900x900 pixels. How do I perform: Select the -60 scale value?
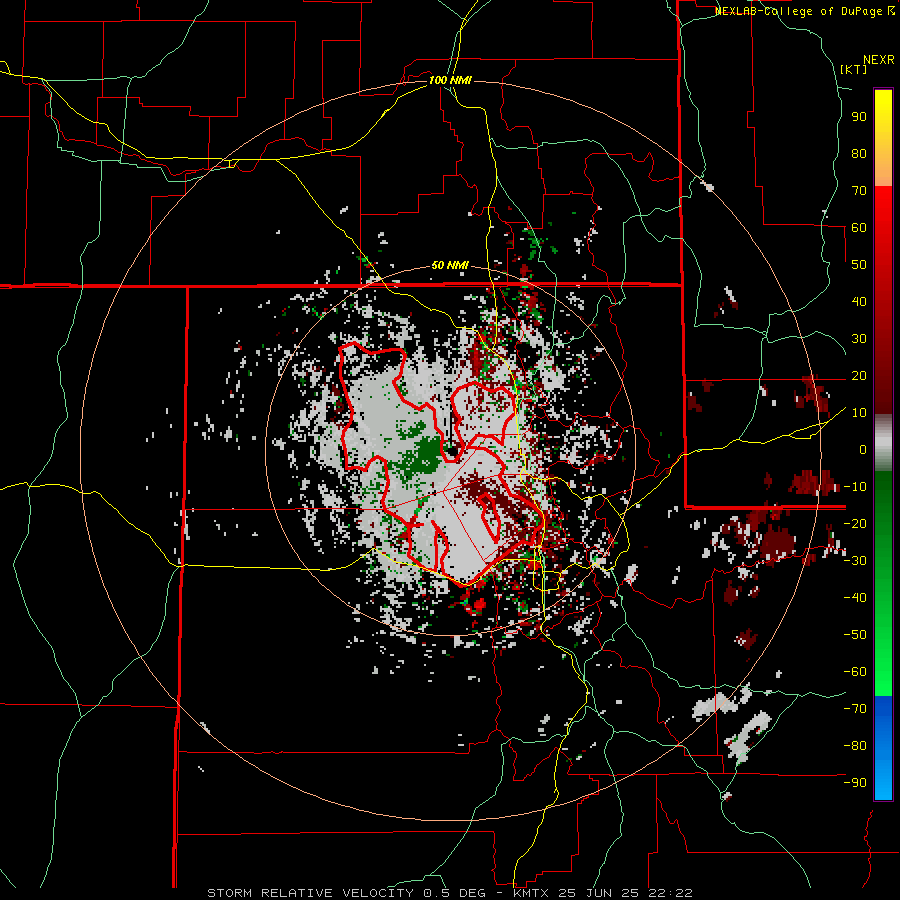[x=855, y=672]
